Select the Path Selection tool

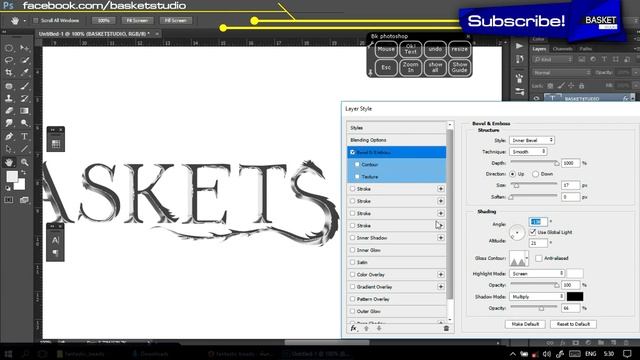(9, 149)
